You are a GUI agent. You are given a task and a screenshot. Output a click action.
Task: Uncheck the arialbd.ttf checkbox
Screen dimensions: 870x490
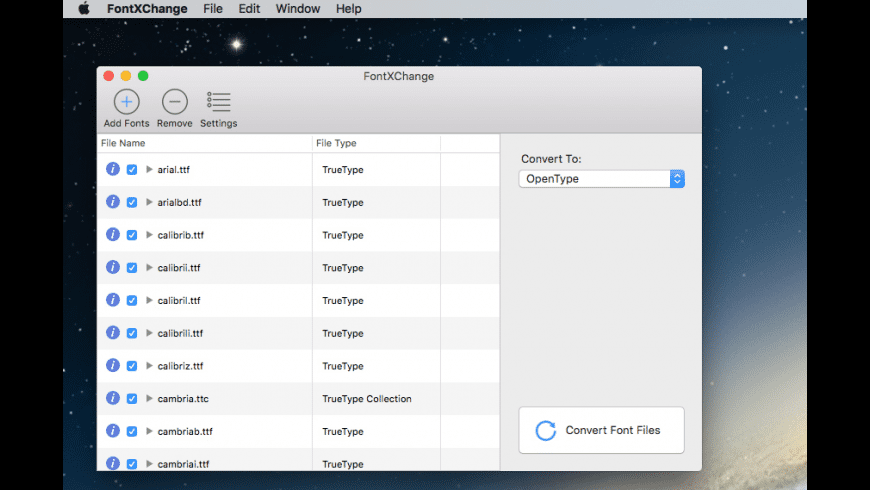click(132, 202)
